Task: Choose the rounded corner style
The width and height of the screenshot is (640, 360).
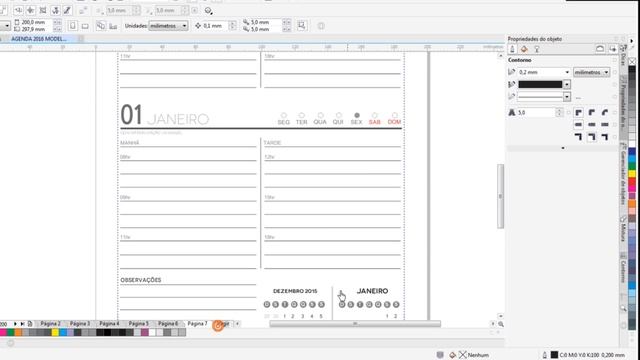Action: click(x=592, y=113)
